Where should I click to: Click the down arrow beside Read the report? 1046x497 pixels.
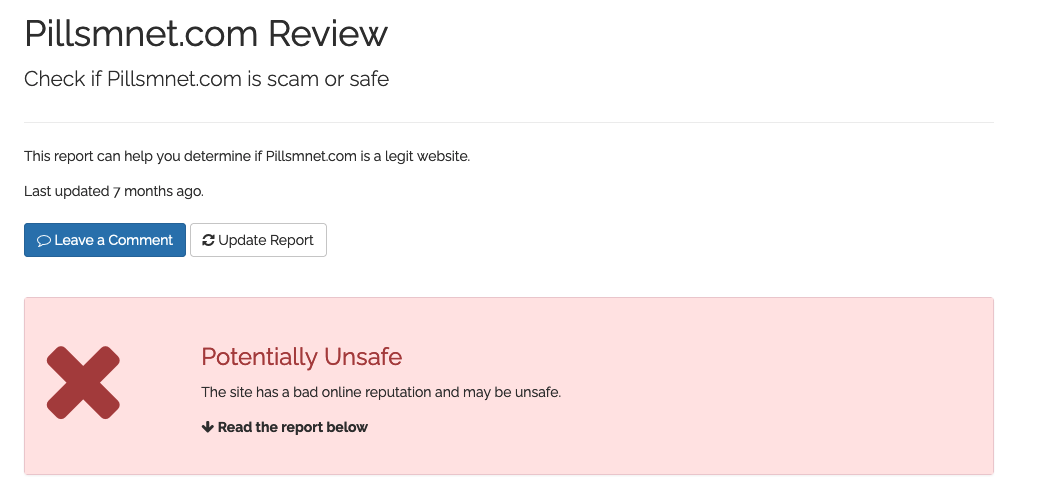207,427
